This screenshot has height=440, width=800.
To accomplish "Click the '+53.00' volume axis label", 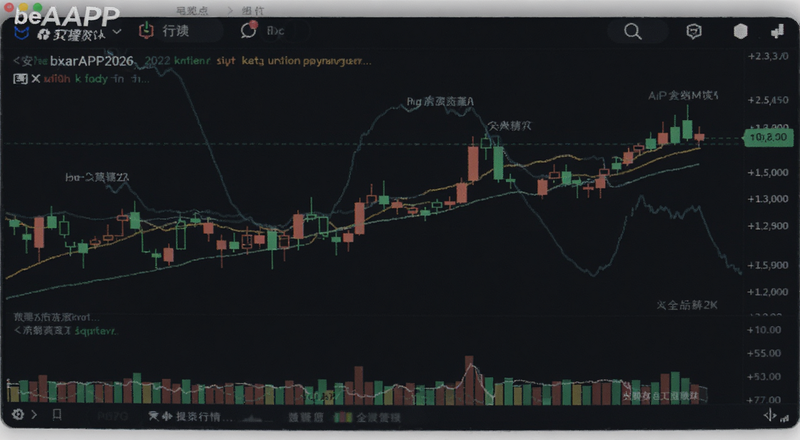I will (x=764, y=377).
